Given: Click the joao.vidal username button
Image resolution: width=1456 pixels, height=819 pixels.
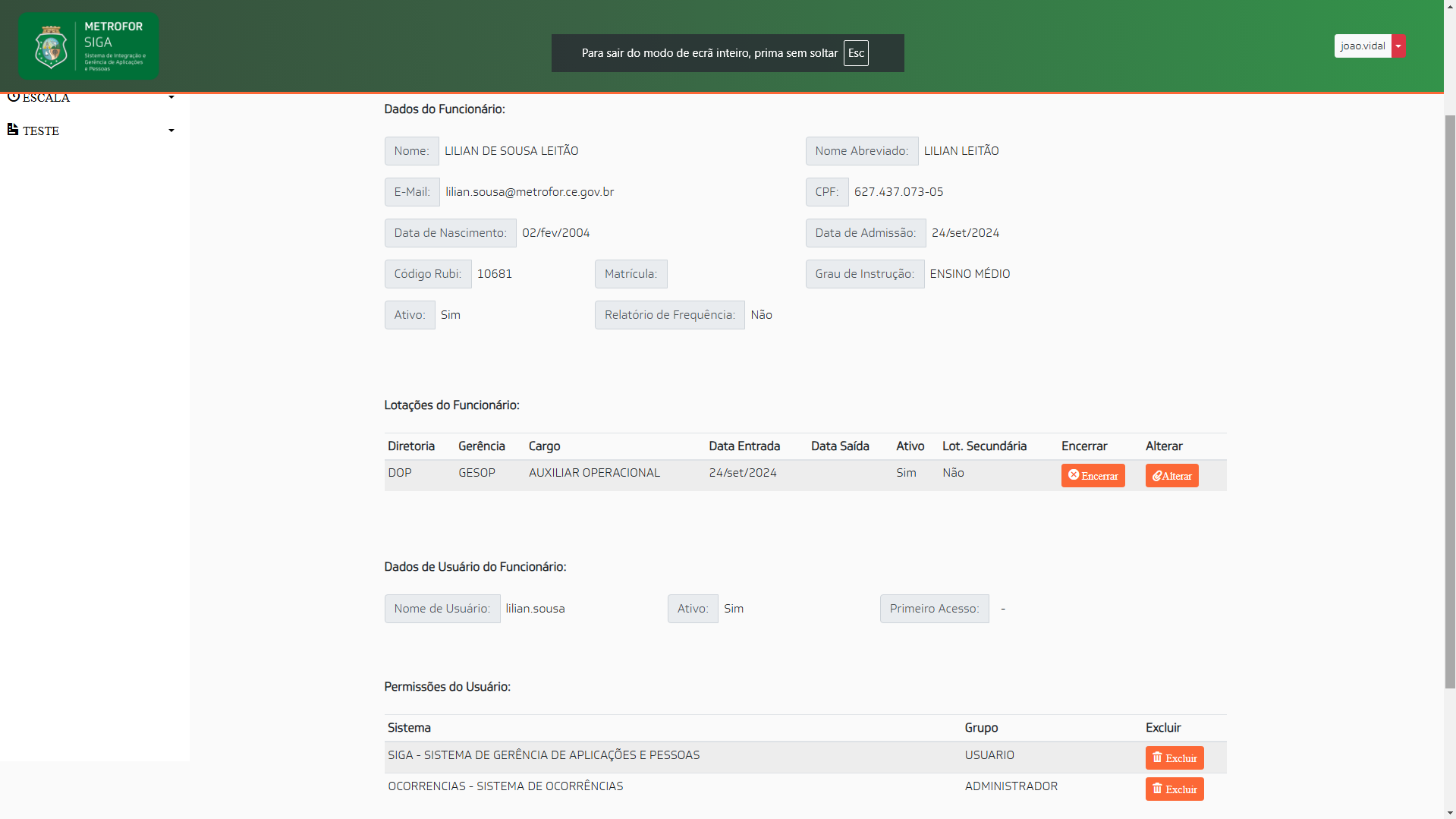Looking at the screenshot, I should [x=1363, y=46].
